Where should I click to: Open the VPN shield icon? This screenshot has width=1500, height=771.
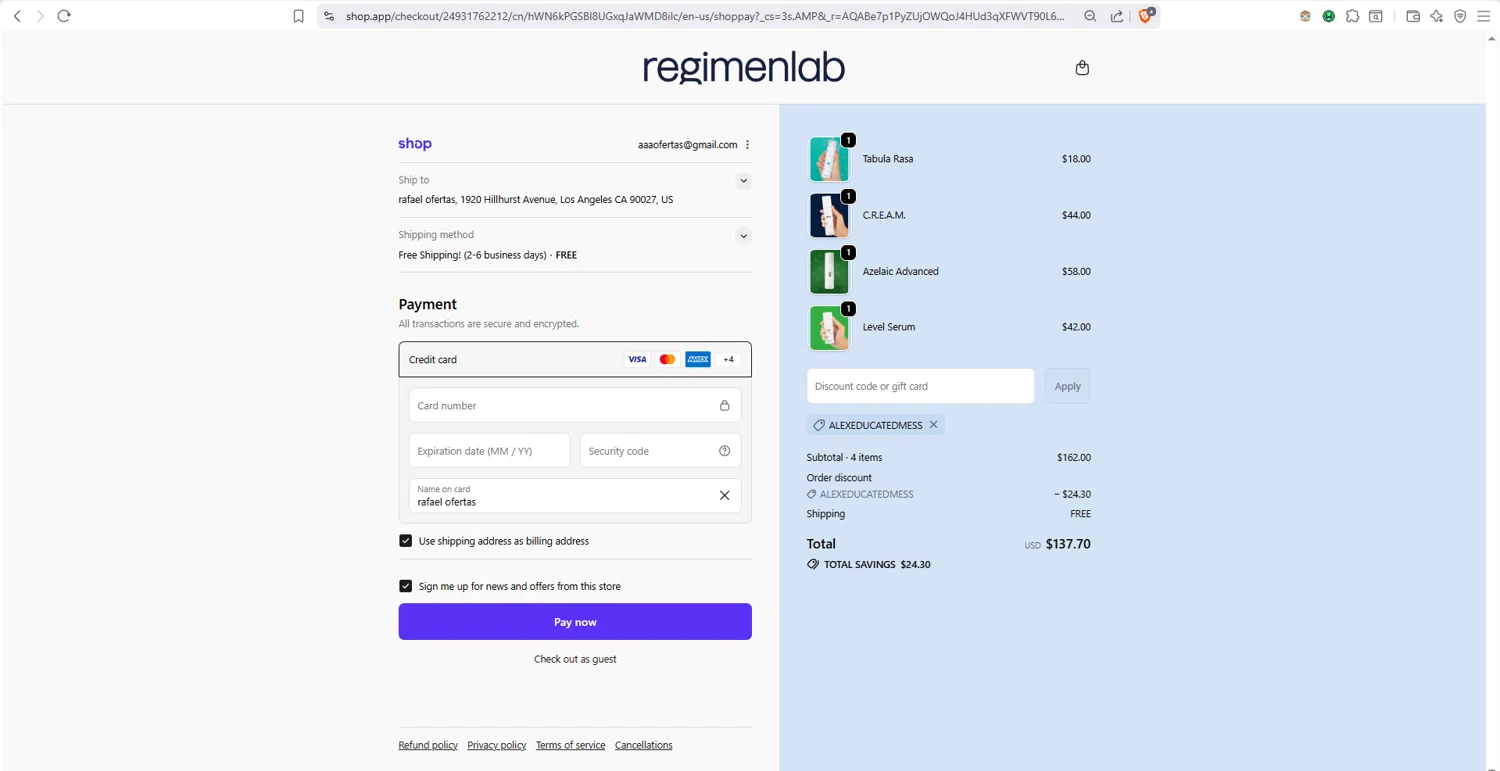pos(1460,16)
